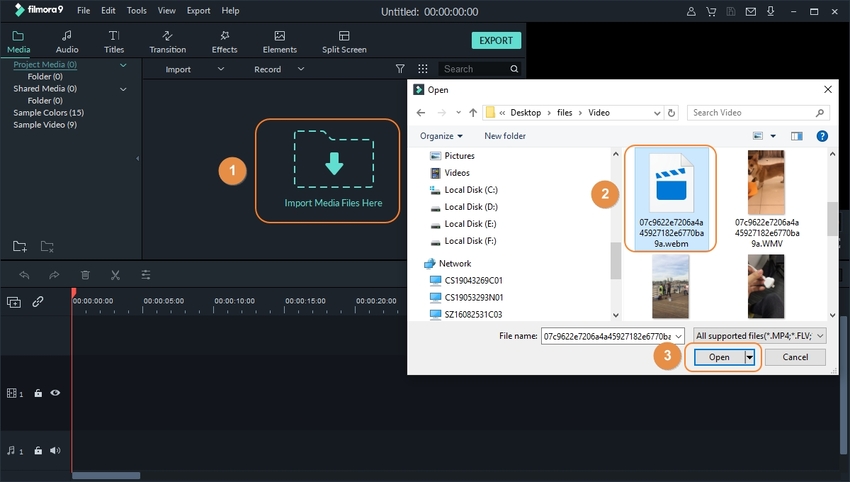The width and height of the screenshot is (850, 482).
Task: Select Sample Colors (15)
Action: point(48,113)
